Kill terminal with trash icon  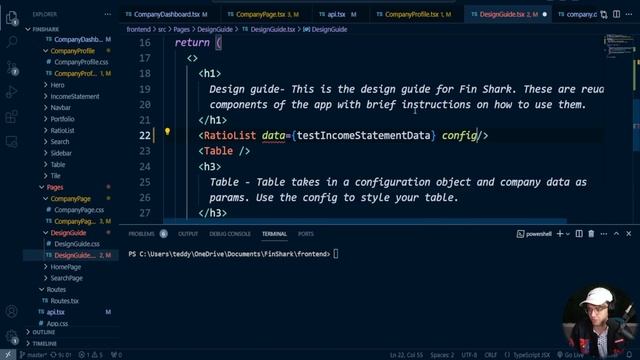pyautogui.click(x=591, y=233)
